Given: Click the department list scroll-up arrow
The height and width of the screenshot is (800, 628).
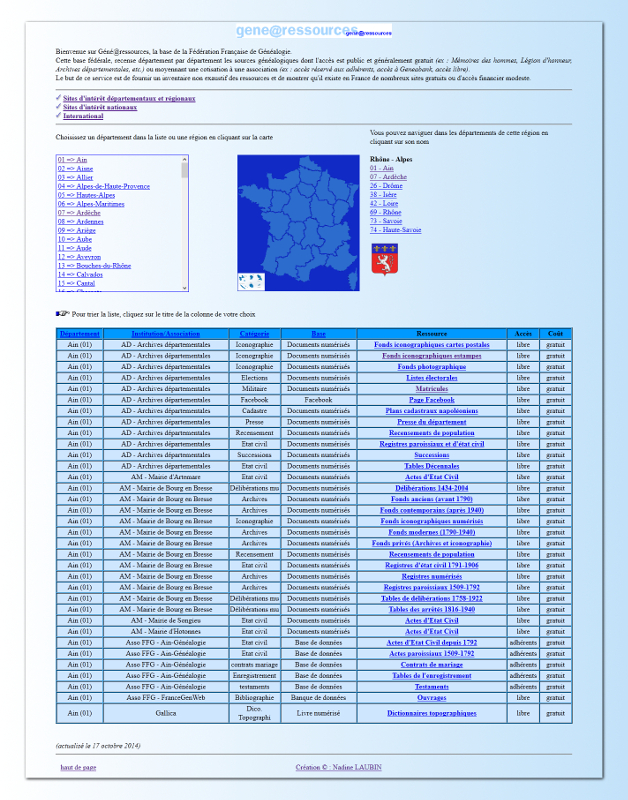Looking at the screenshot, I should pos(185,159).
